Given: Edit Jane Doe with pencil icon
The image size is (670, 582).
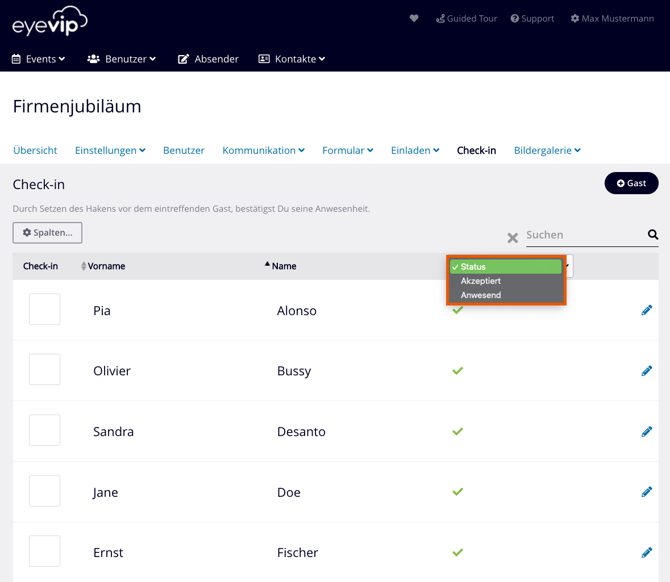Looking at the screenshot, I should click(x=646, y=492).
